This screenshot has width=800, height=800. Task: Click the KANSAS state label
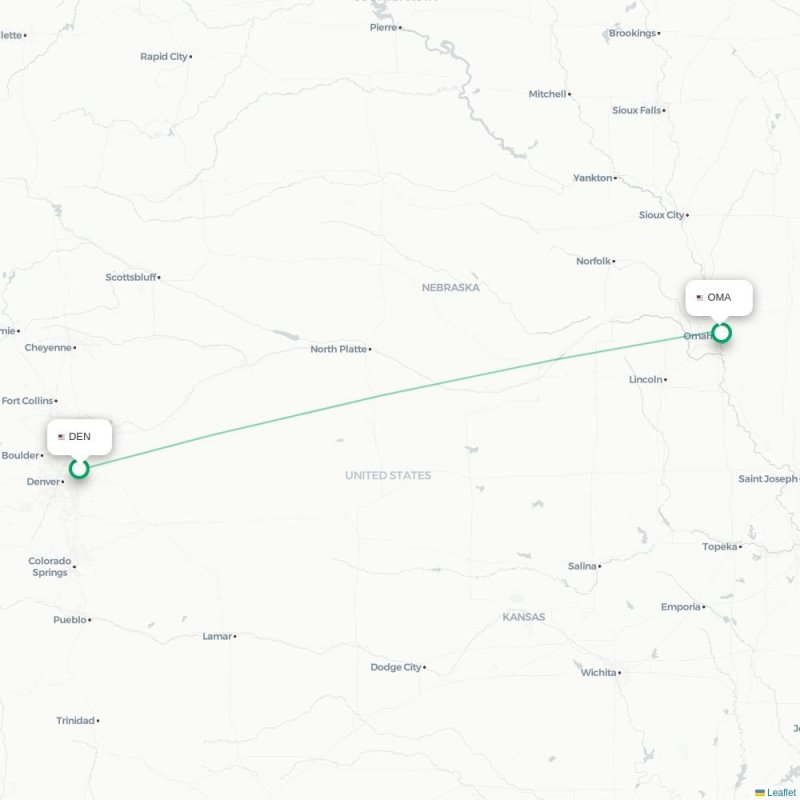pyautogui.click(x=523, y=617)
